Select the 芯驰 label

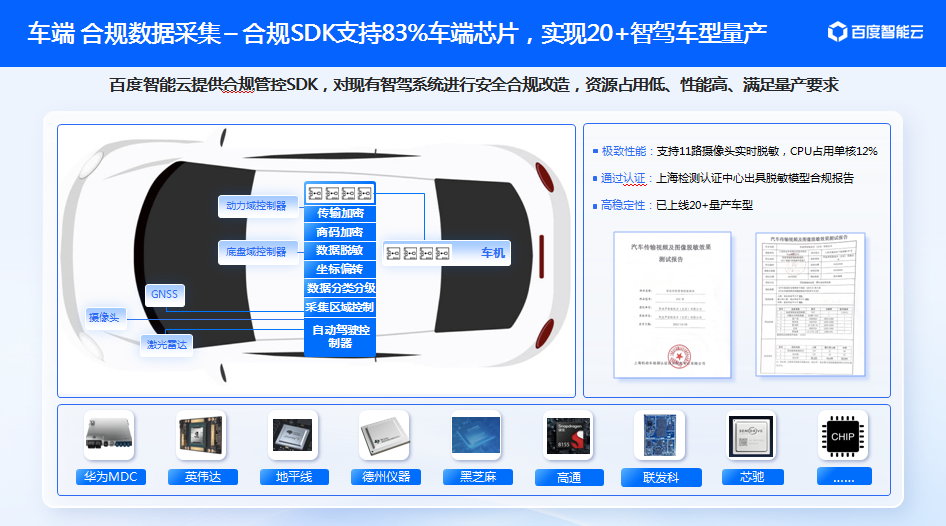click(752, 477)
